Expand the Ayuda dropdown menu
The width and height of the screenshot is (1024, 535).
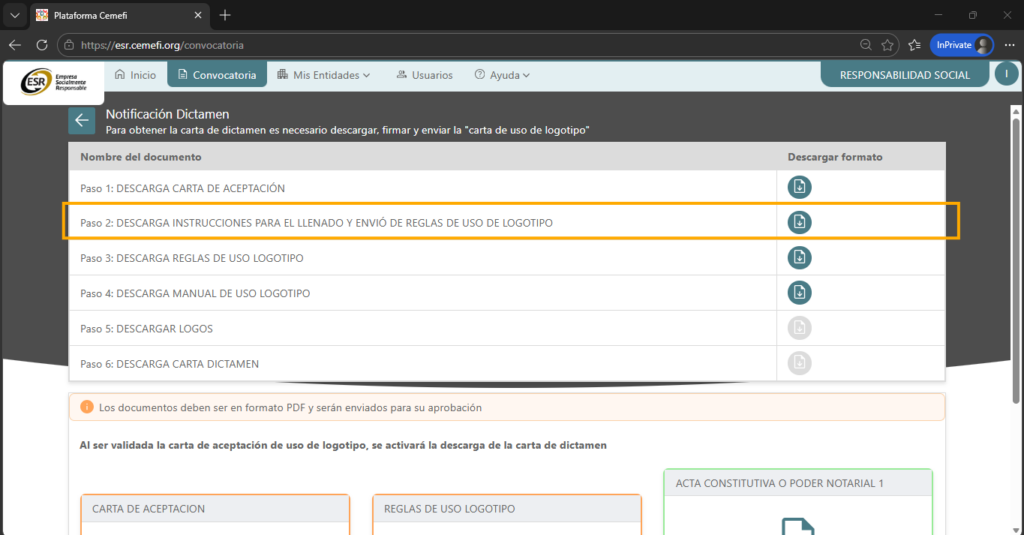tap(502, 75)
